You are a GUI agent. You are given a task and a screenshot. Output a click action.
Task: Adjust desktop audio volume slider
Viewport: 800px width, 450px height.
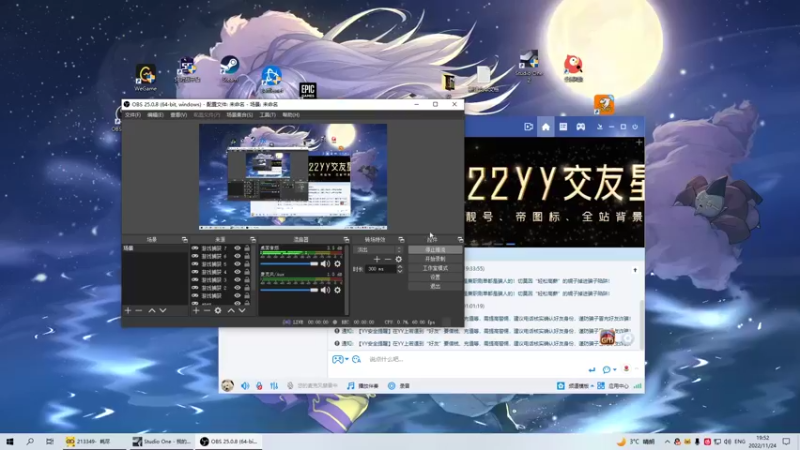click(289, 264)
